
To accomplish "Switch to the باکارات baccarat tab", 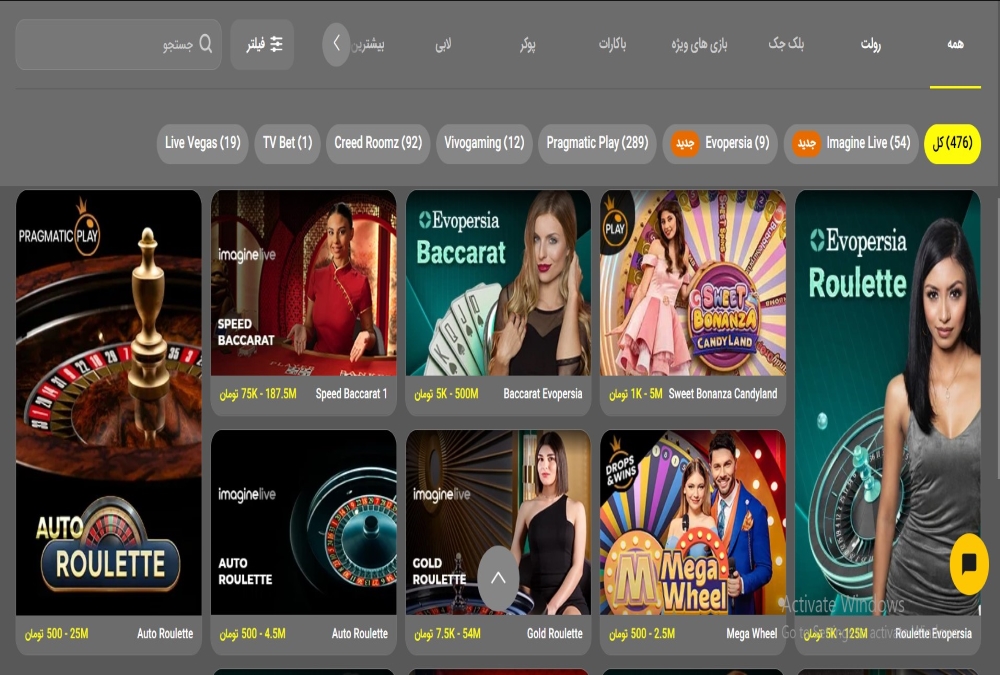I will click(x=612, y=43).
